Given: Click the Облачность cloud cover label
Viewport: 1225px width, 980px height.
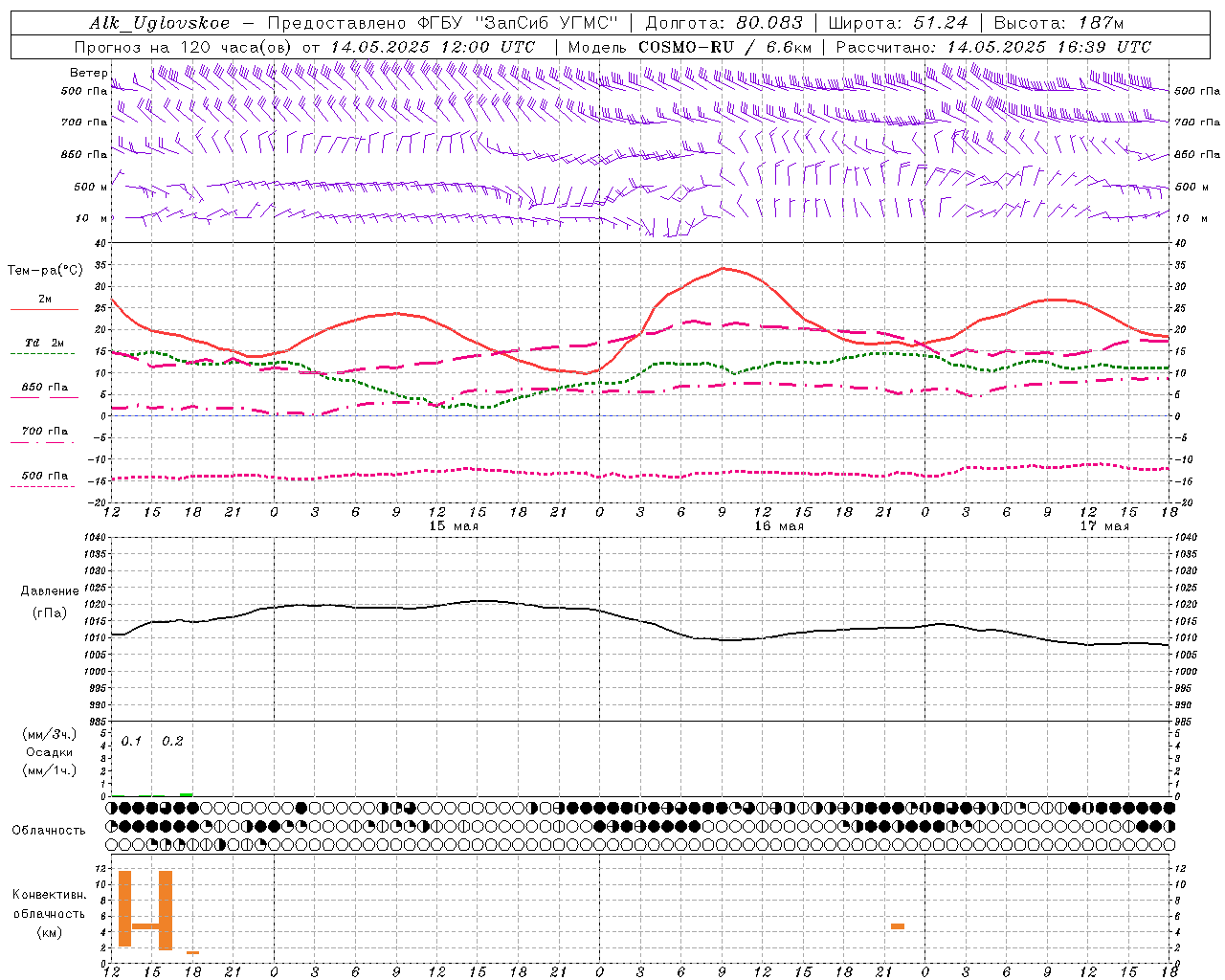Looking at the screenshot, I should [49, 831].
